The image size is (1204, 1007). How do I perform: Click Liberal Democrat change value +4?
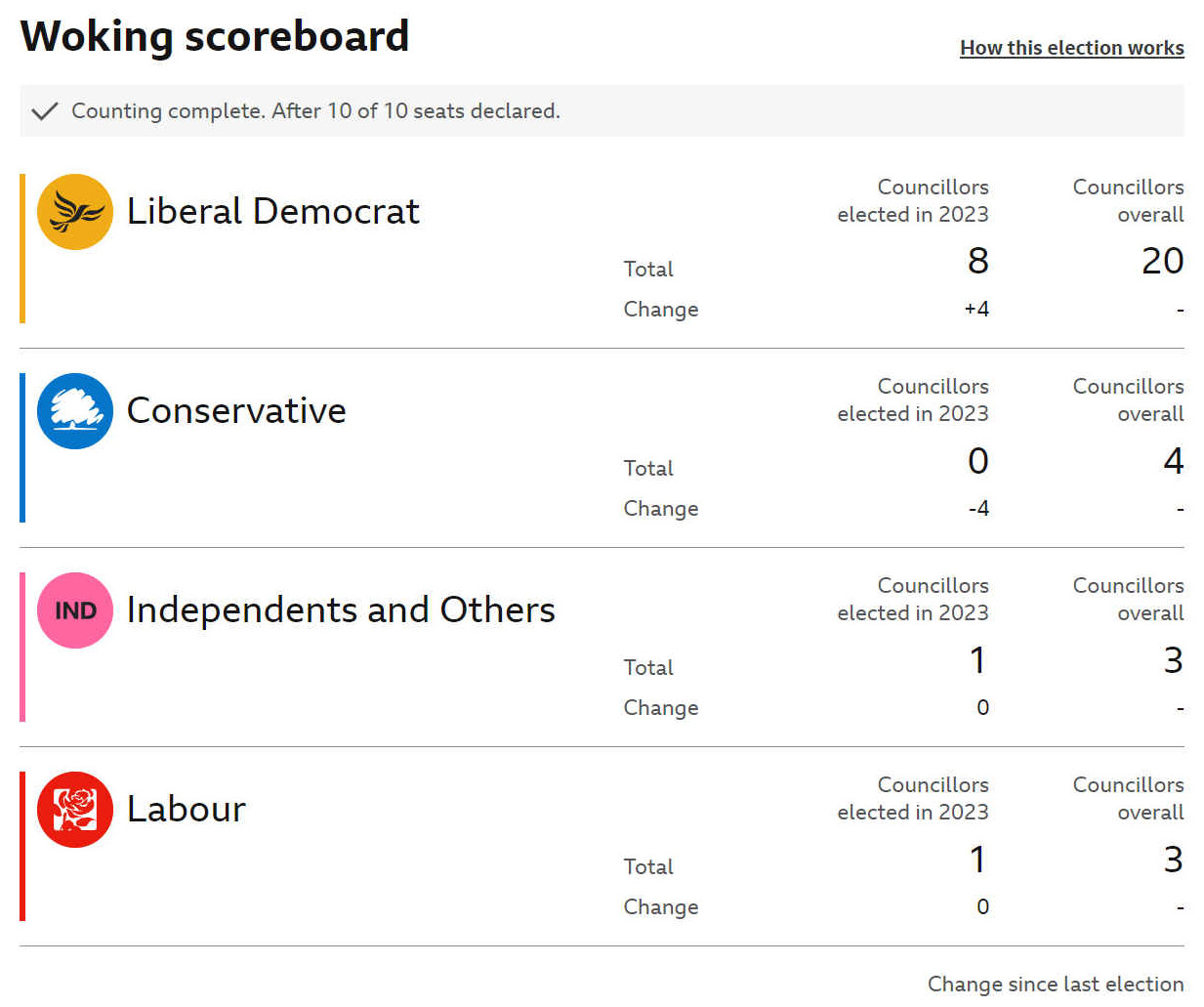(976, 309)
